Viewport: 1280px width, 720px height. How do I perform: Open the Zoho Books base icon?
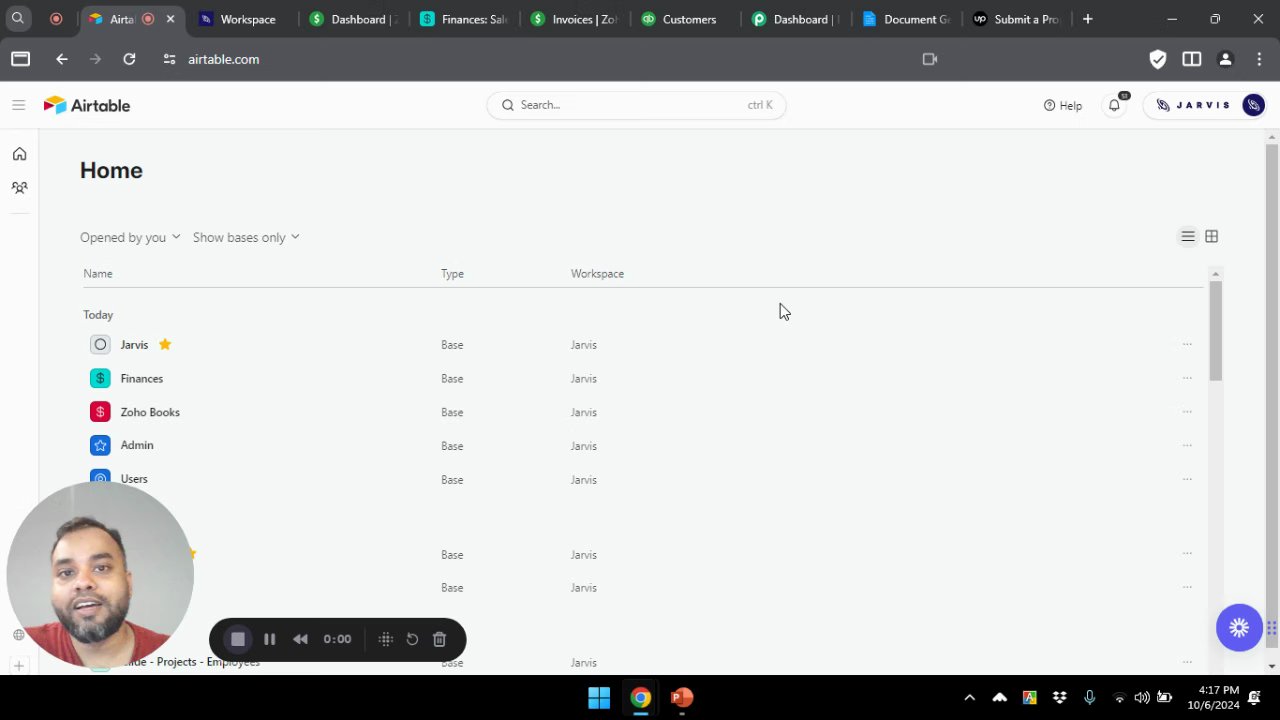(x=100, y=412)
